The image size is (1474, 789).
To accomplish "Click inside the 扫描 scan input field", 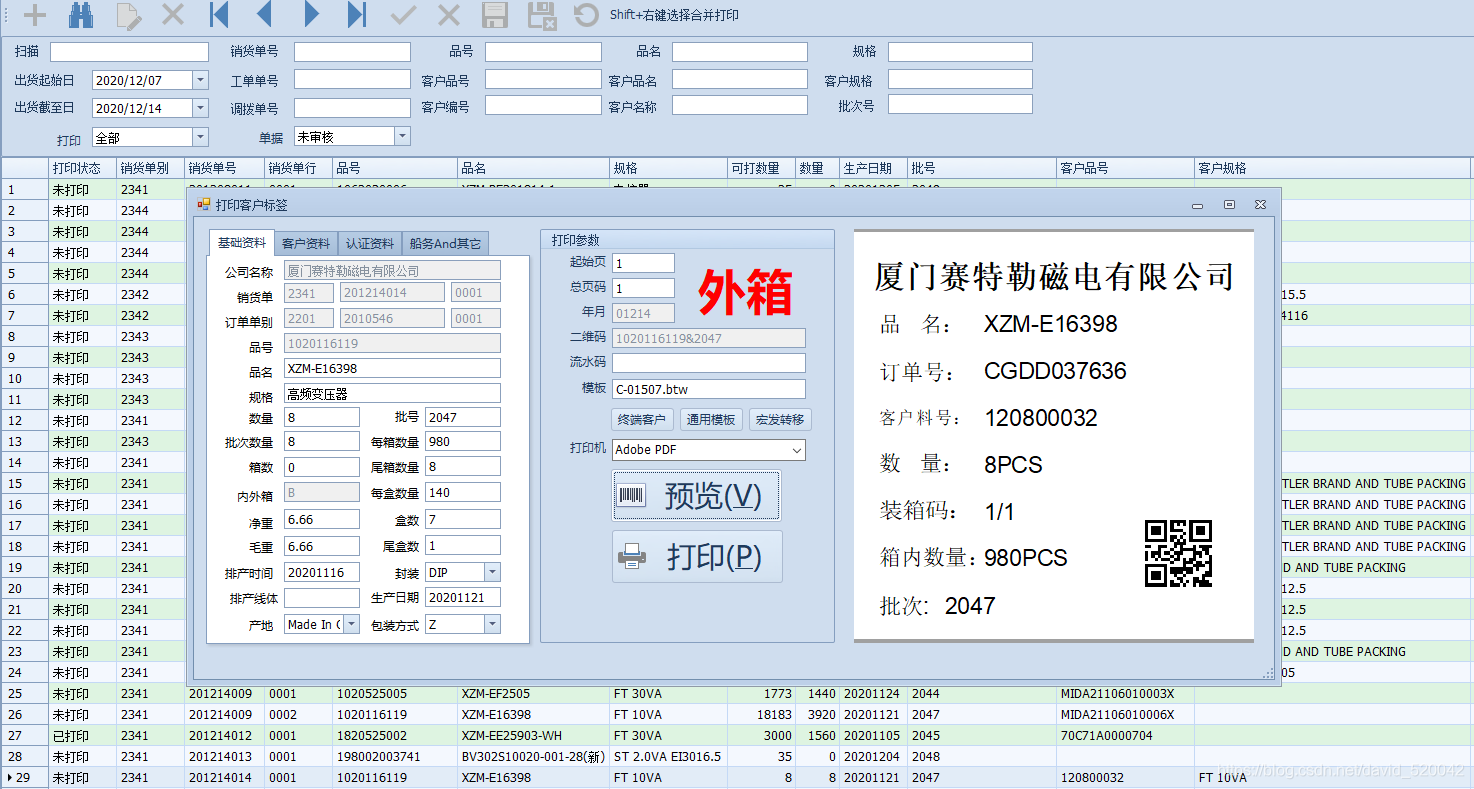I will click(128, 51).
